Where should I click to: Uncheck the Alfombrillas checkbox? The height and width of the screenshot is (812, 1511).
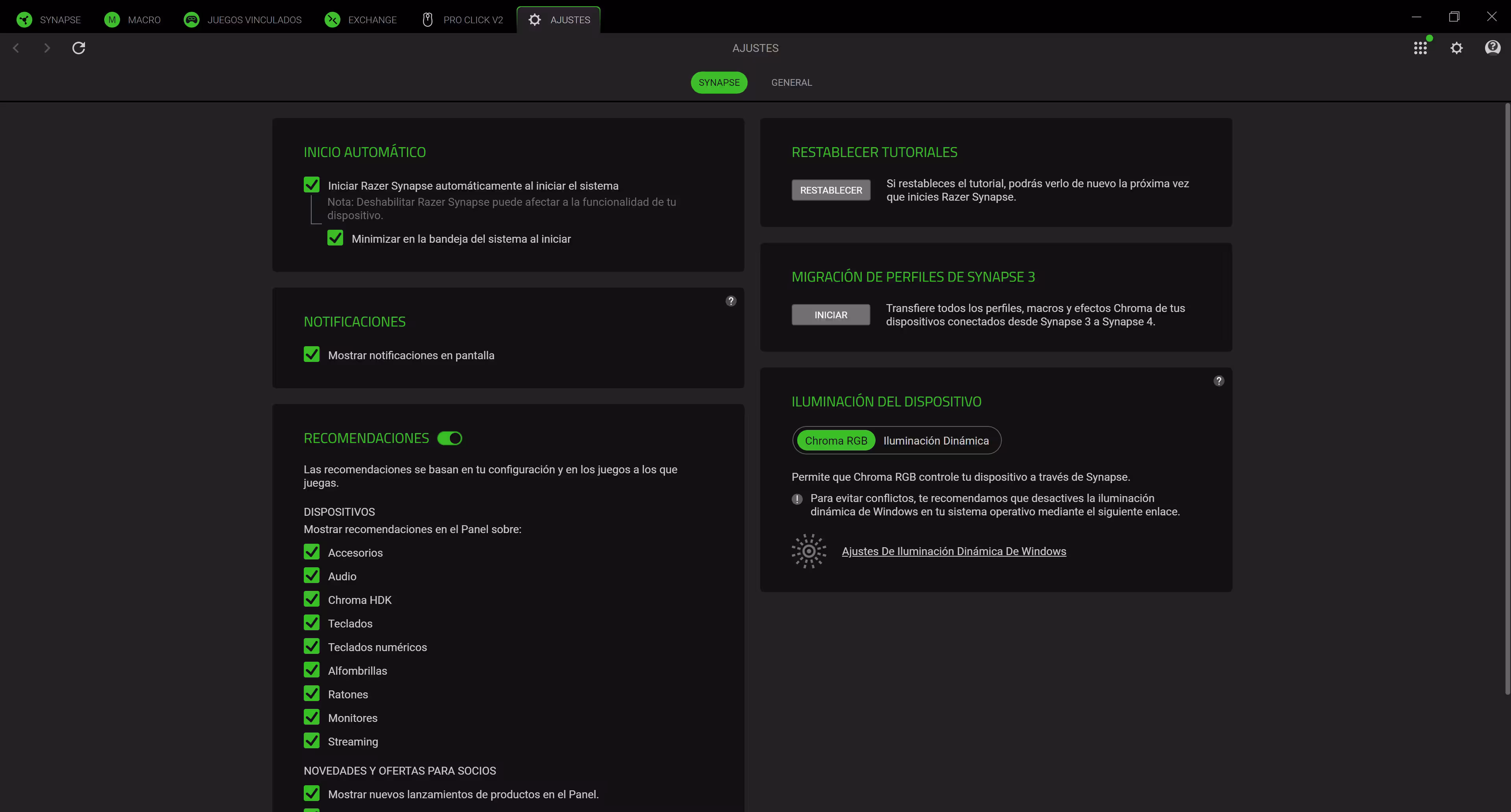point(312,670)
